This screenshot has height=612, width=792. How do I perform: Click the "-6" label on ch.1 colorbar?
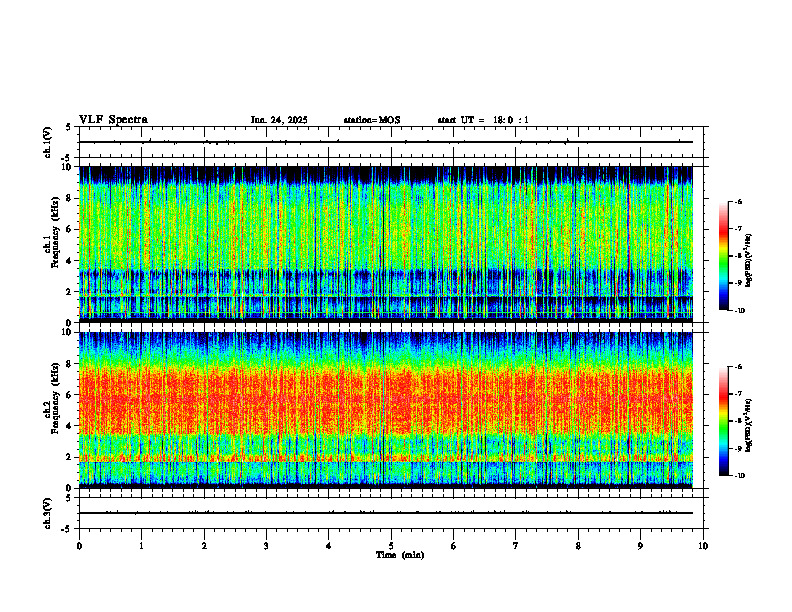[738, 201]
